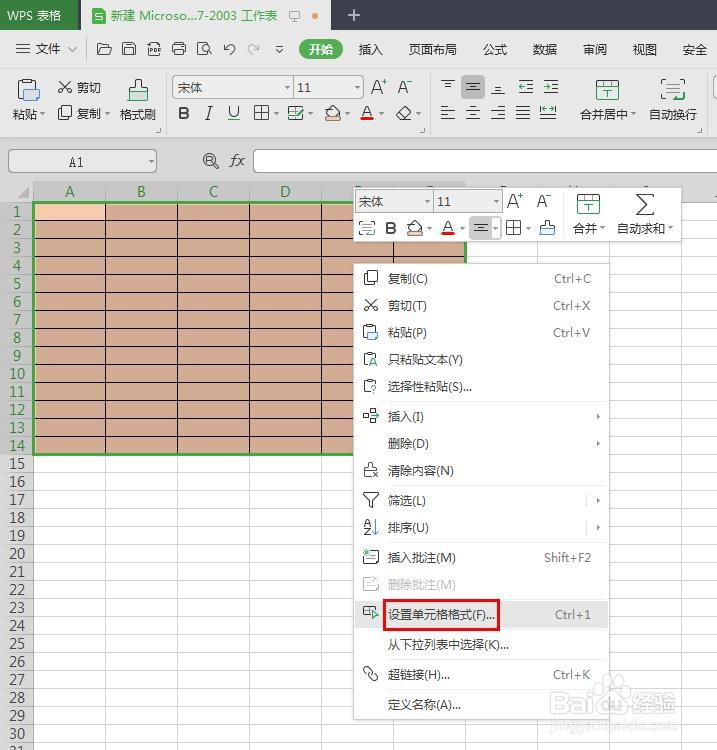Choose 清除内容(N) in context menu
The height and width of the screenshot is (750, 717).
pyautogui.click(x=482, y=471)
